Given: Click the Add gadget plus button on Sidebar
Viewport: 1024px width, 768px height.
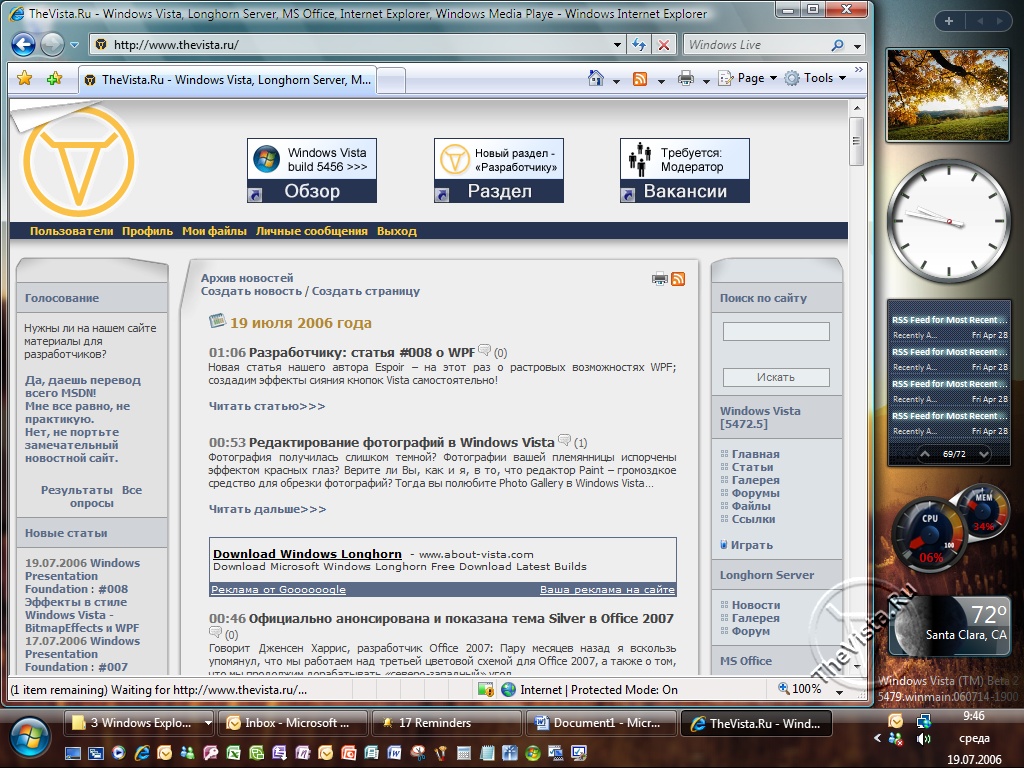Looking at the screenshot, I should 949,21.
